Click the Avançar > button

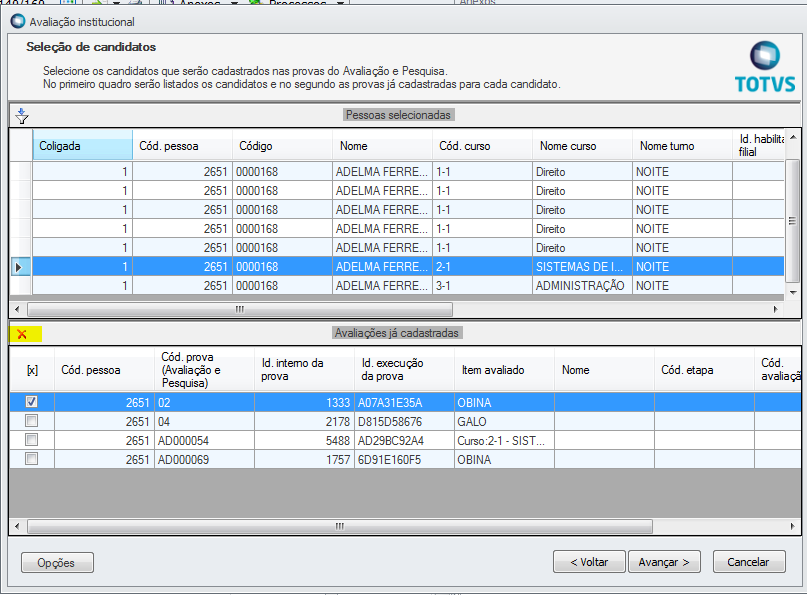(x=664, y=562)
